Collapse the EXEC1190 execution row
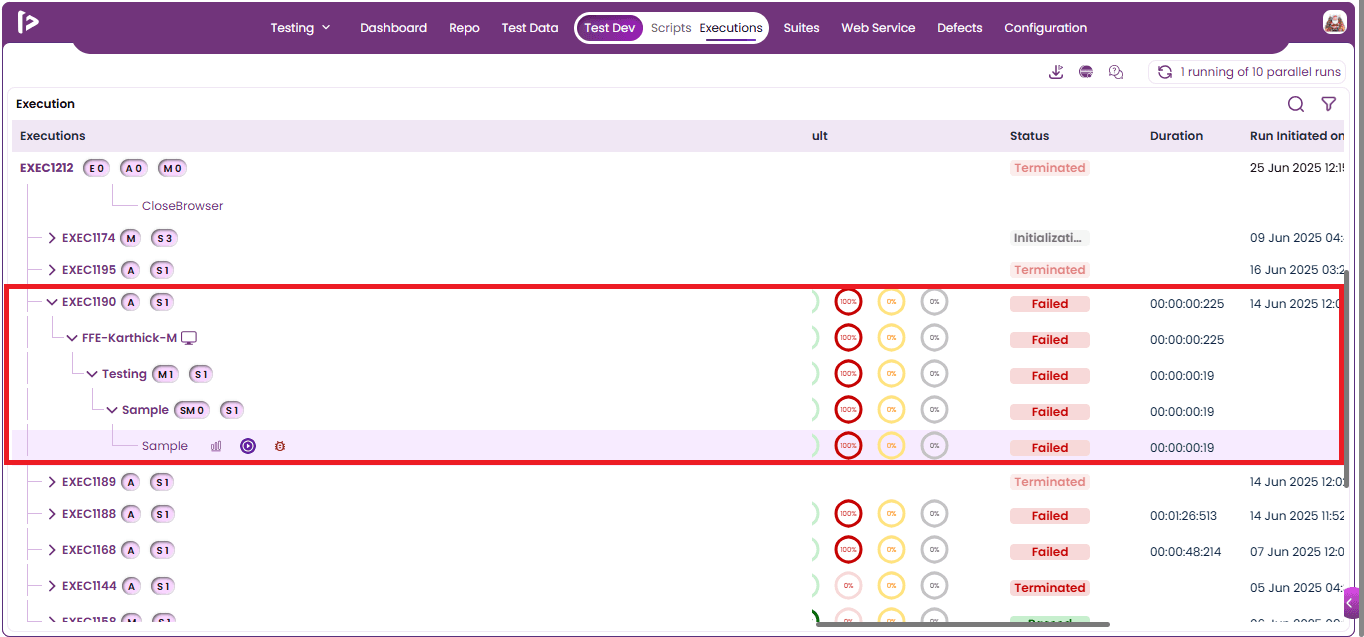The image size is (1364, 637). pos(52,302)
